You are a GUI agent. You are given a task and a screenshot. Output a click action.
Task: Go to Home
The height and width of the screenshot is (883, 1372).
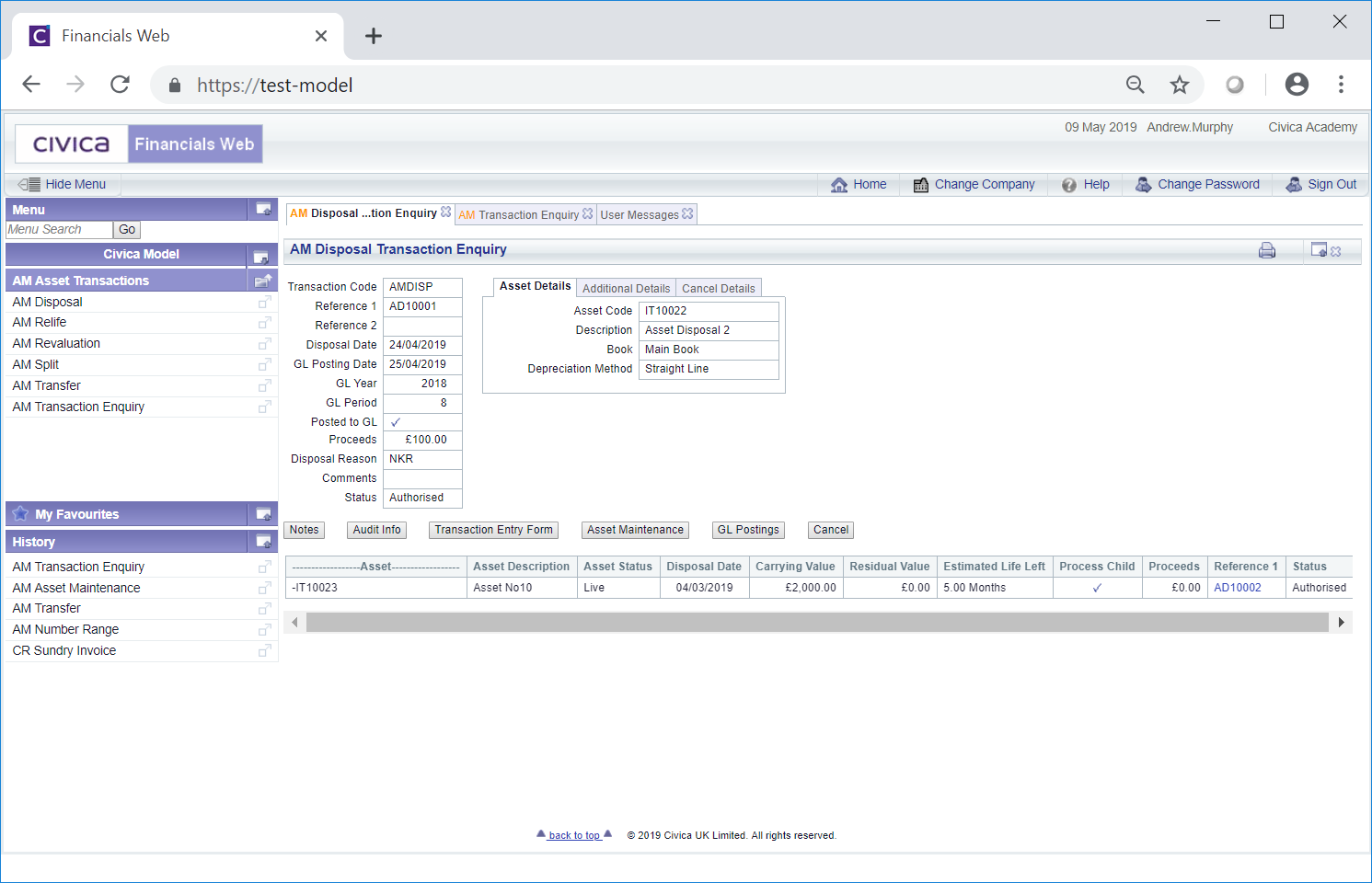[x=859, y=184]
